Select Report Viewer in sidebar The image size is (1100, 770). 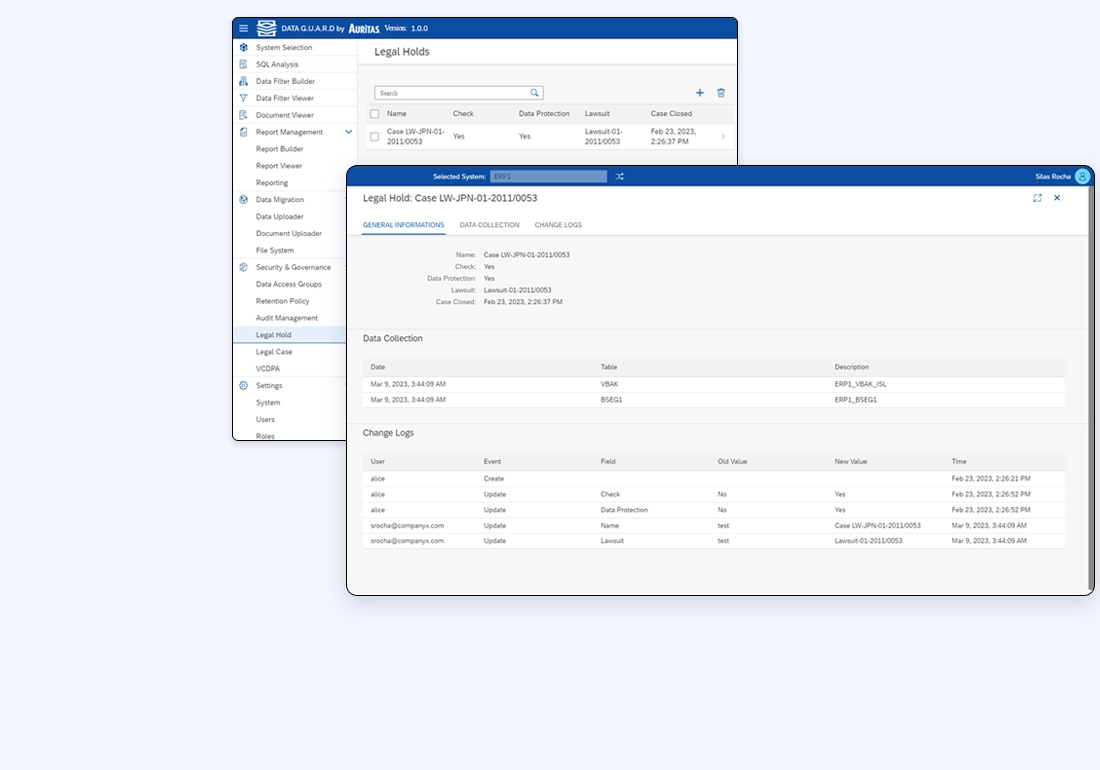point(279,166)
